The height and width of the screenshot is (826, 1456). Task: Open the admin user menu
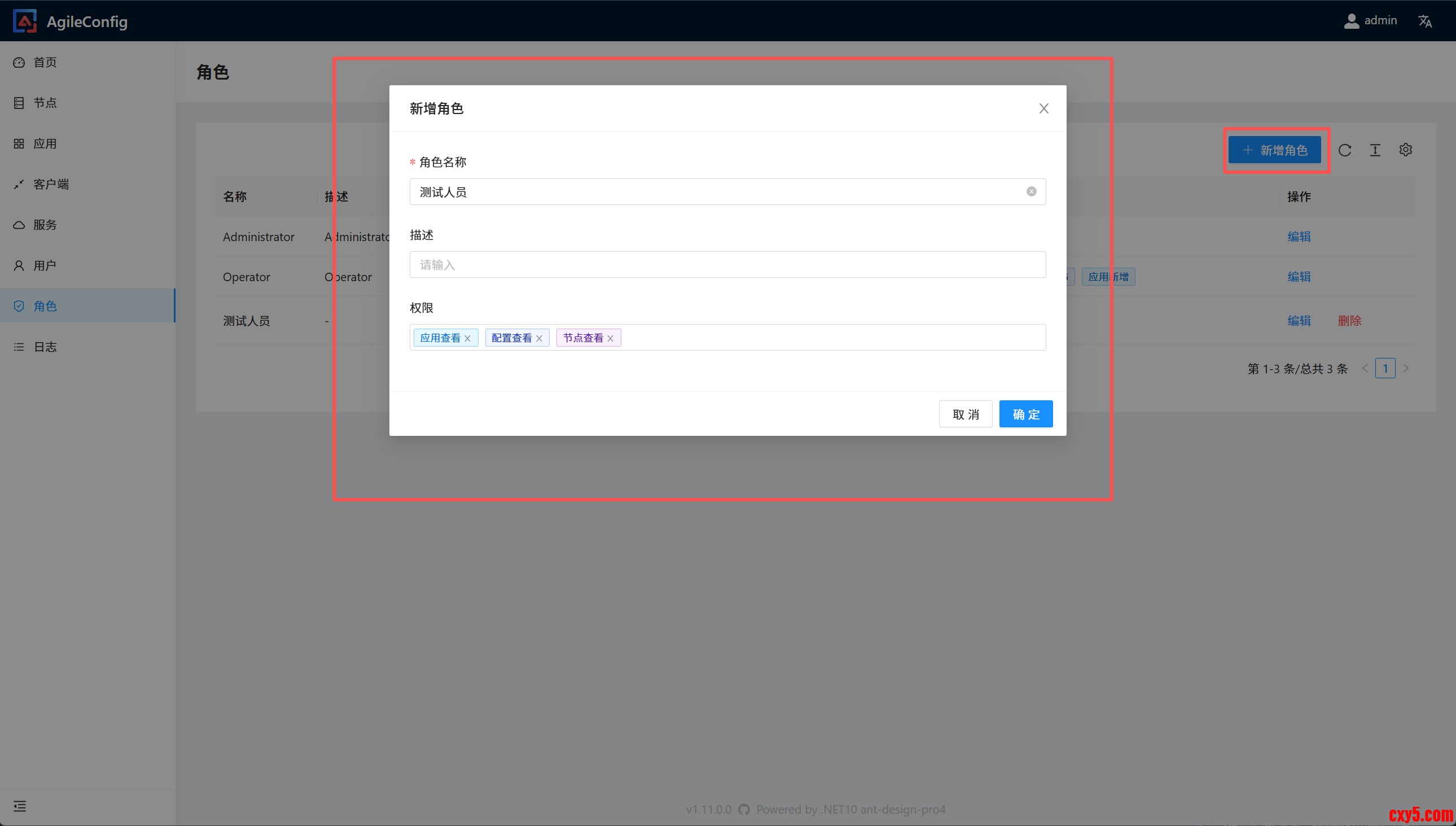(x=1371, y=20)
